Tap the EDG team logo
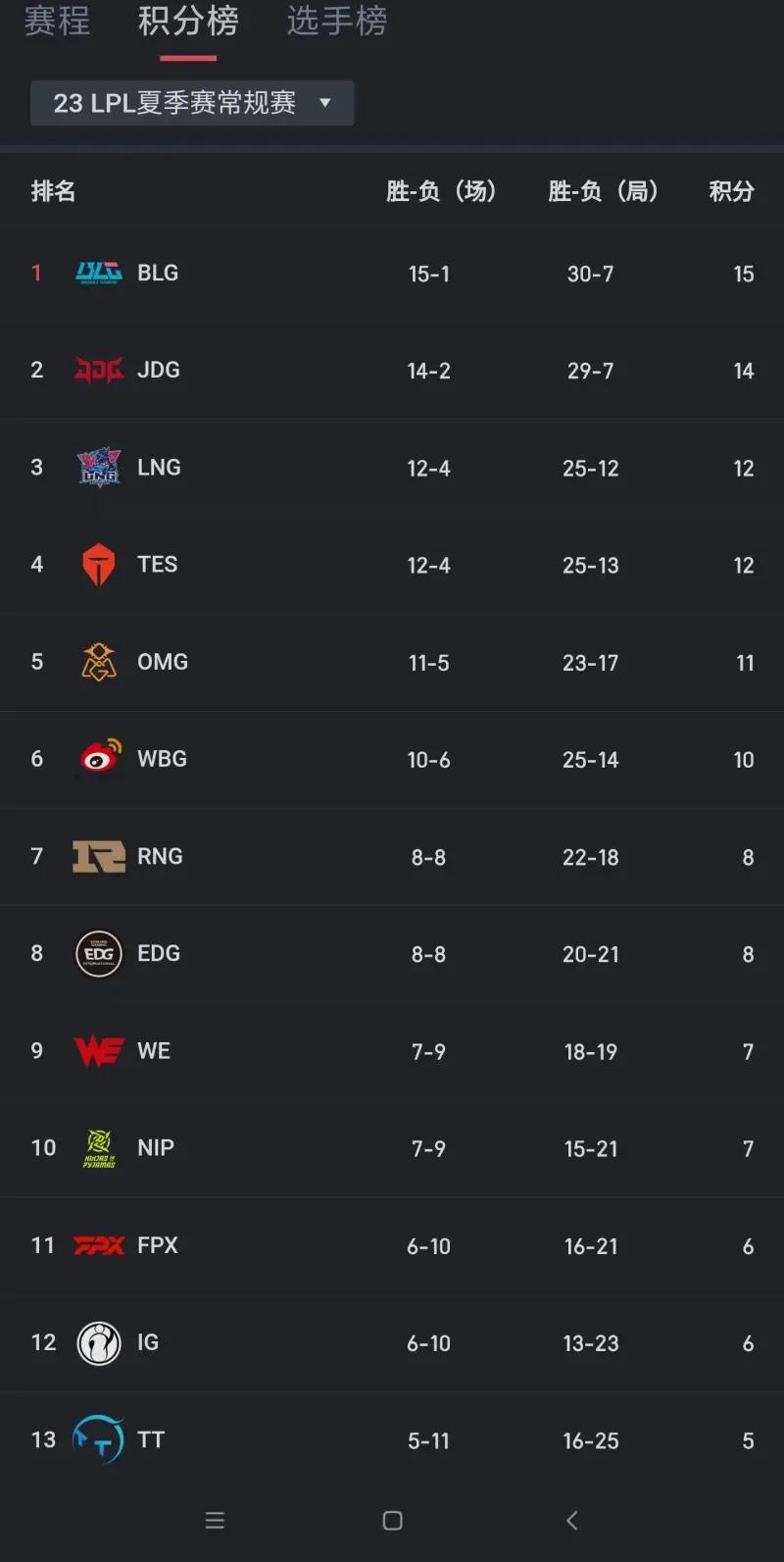This screenshot has width=784, height=1562. click(x=99, y=953)
